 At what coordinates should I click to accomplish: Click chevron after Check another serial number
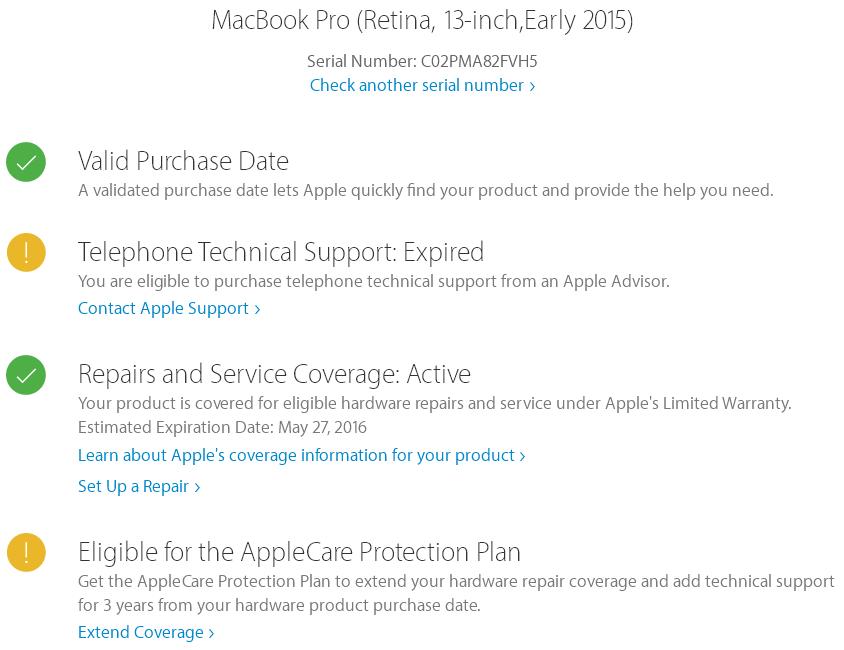pyautogui.click(x=532, y=87)
